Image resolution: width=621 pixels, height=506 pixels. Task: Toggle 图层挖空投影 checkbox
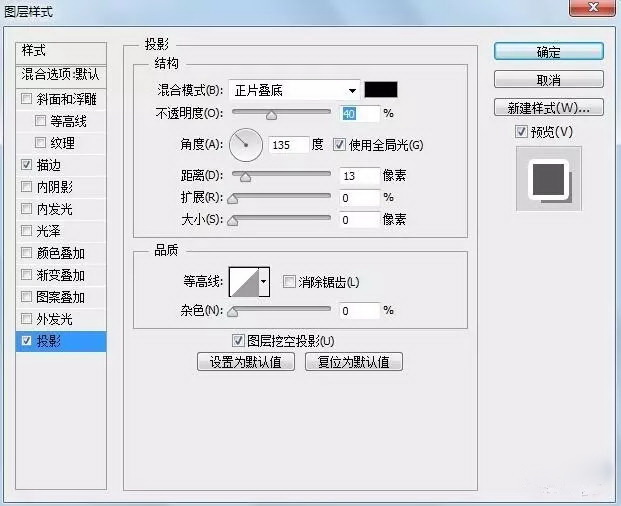pos(238,340)
